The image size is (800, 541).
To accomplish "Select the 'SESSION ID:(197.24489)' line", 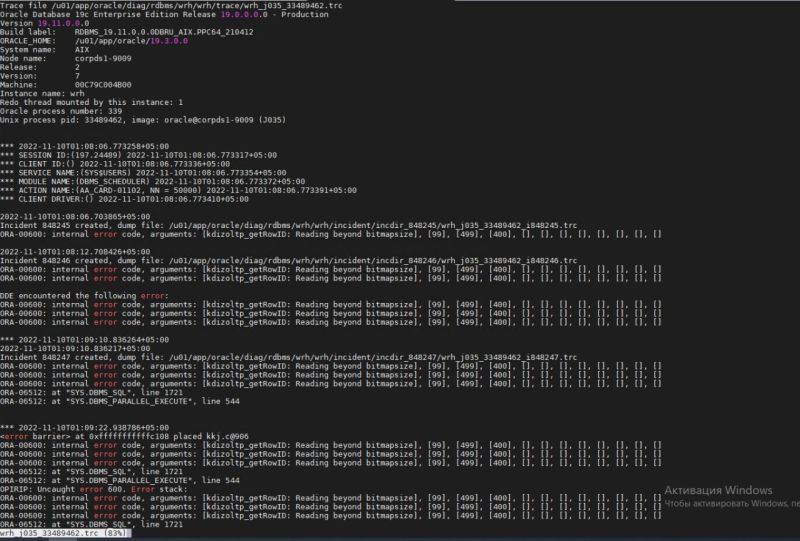I will (x=139, y=155).
